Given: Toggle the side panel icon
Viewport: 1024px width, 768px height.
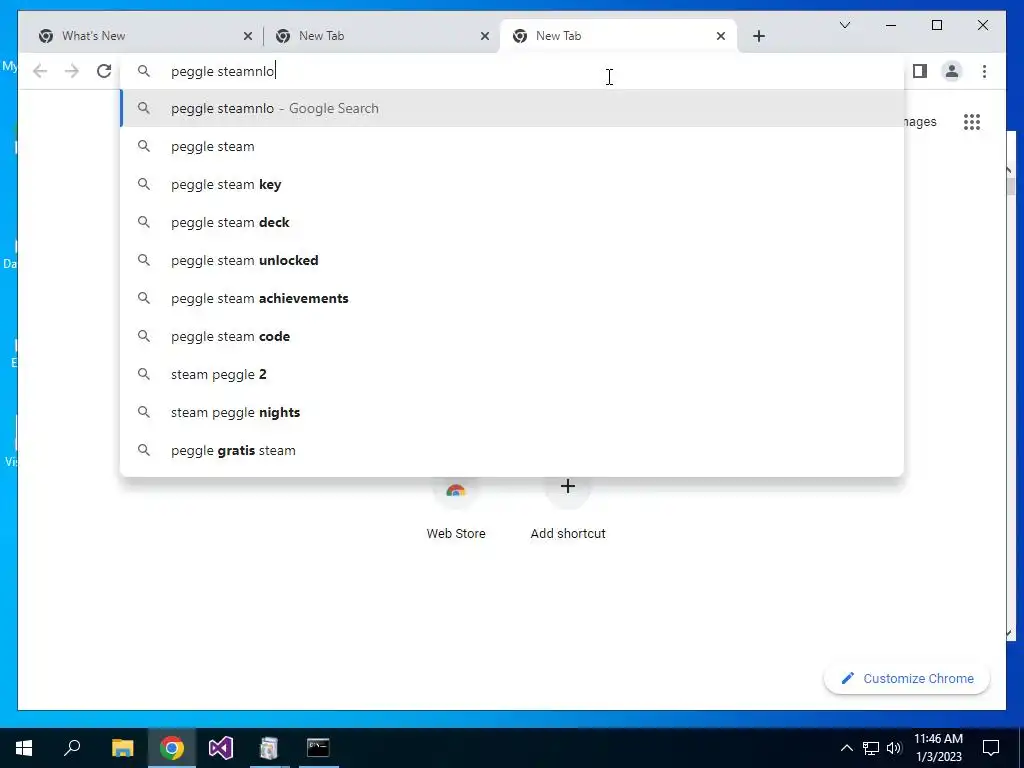Looking at the screenshot, I should pyautogui.click(x=920, y=71).
